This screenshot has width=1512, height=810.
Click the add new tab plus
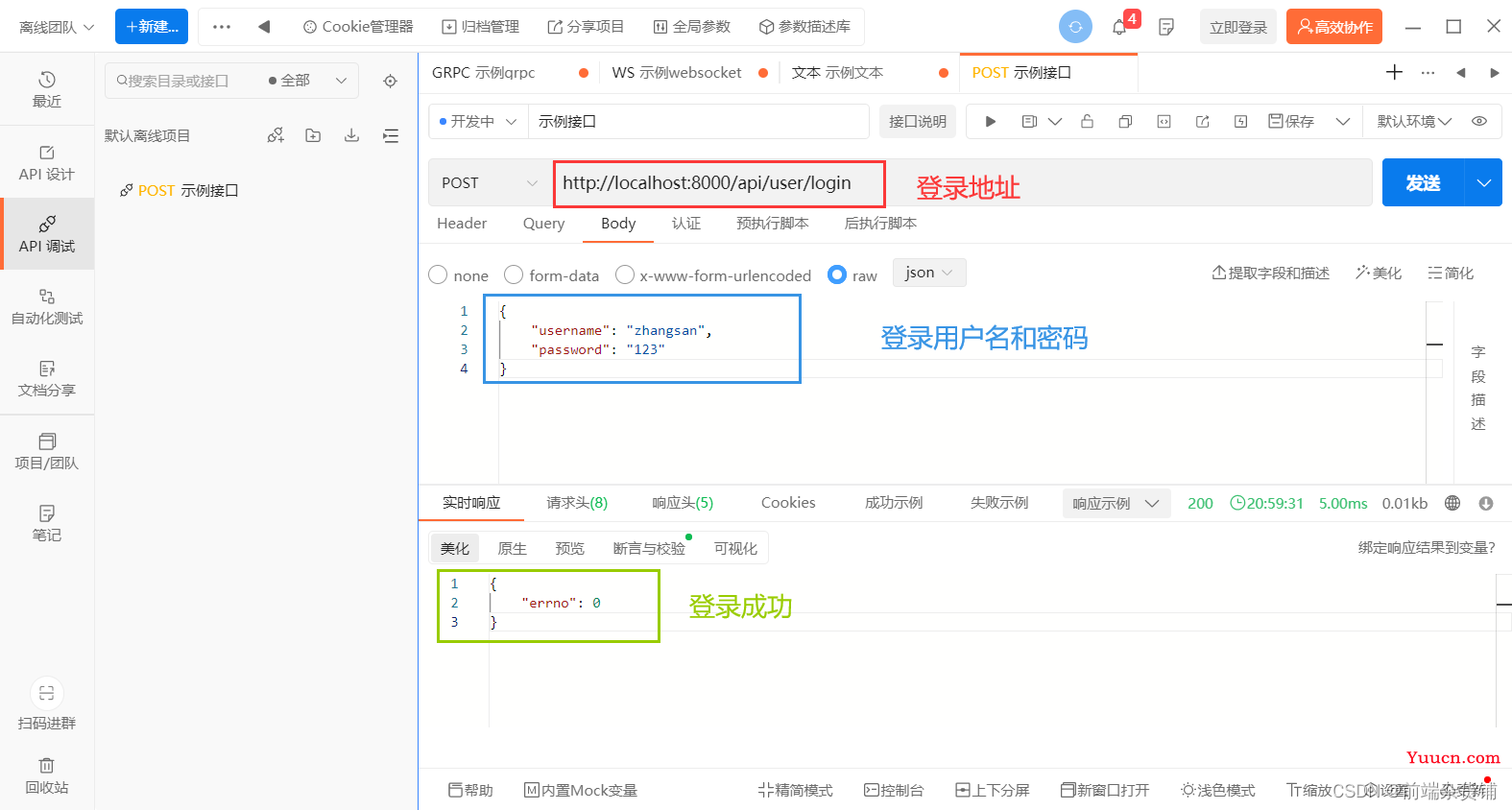coord(1395,72)
